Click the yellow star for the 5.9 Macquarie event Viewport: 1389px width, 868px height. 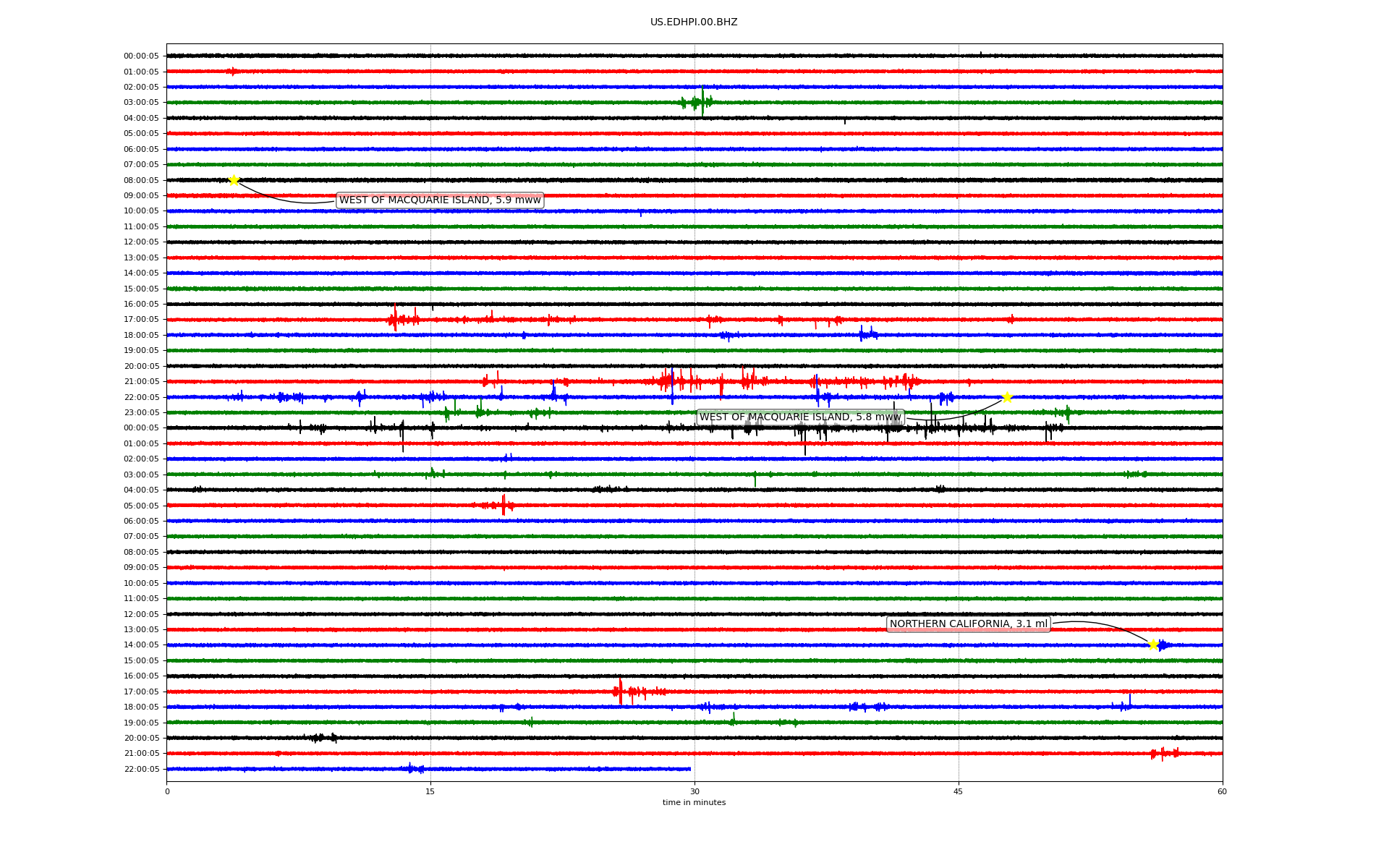[x=234, y=180]
